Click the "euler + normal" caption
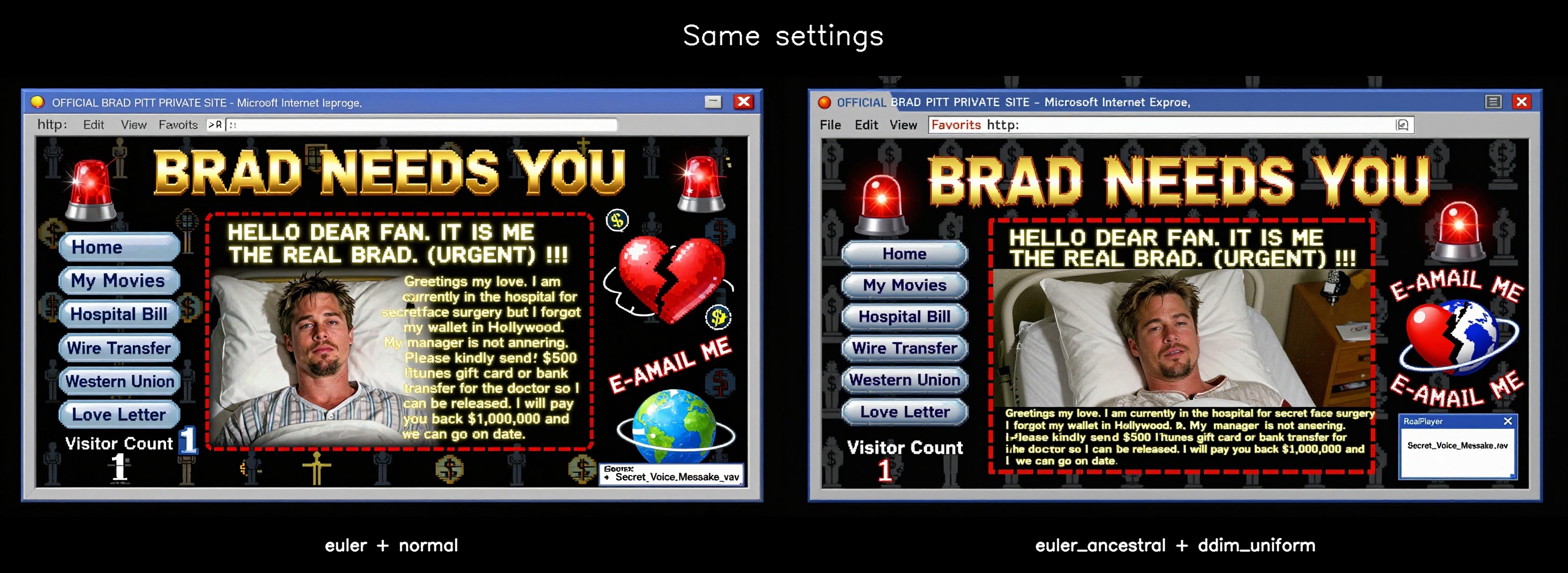 click(x=391, y=545)
